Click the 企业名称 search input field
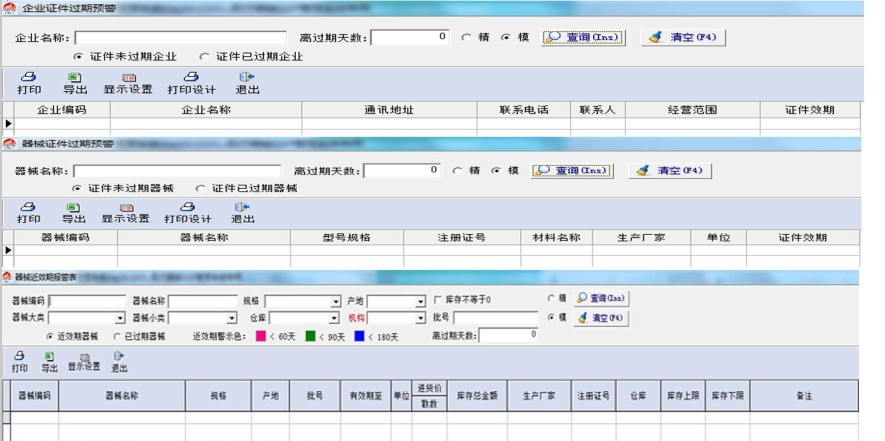The image size is (885, 441). (x=181, y=38)
